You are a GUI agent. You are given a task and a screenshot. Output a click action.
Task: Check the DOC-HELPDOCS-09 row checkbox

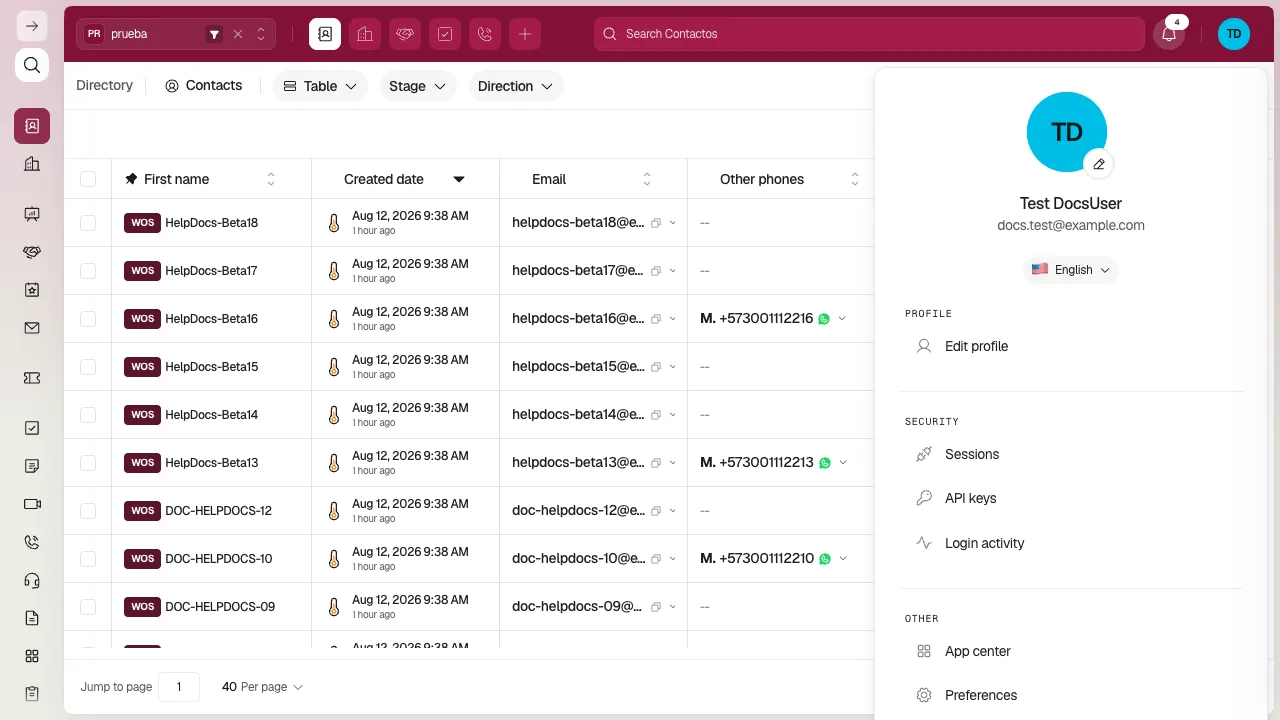tap(88, 607)
